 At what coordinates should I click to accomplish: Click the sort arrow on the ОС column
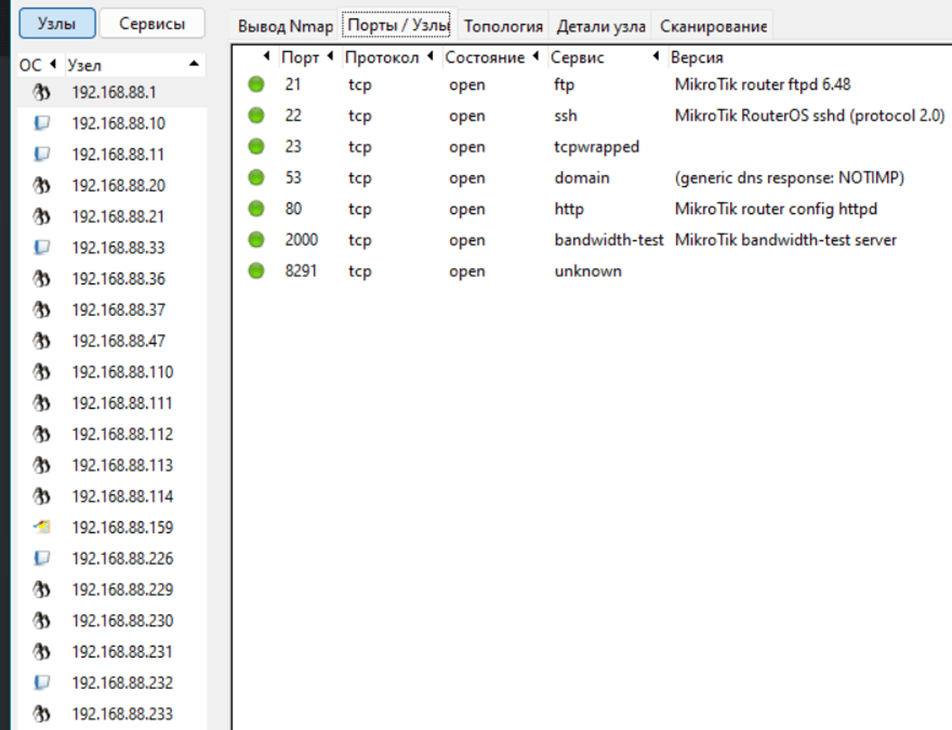pyautogui.click(x=52, y=65)
